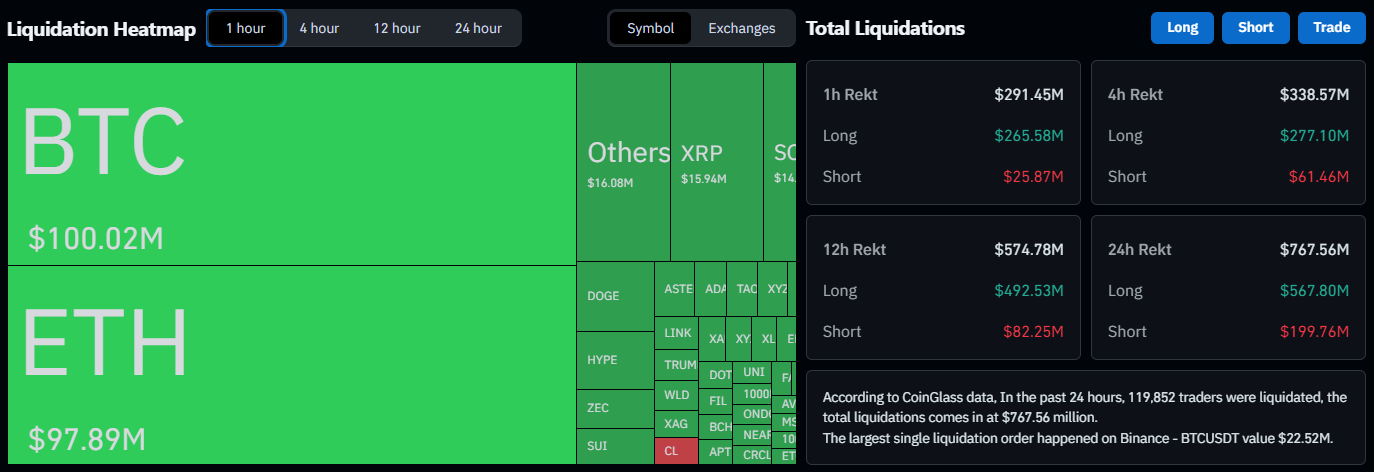
Task: Click the DOGE heatmap tile
Action: (x=615, y=296)
